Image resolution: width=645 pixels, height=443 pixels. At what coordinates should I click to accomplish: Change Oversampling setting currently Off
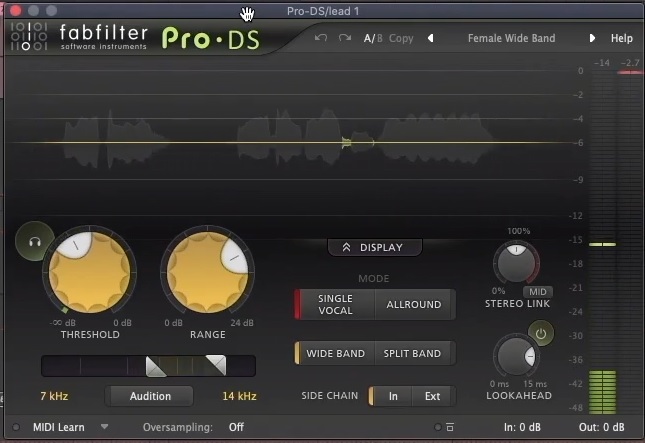(236, 427)
